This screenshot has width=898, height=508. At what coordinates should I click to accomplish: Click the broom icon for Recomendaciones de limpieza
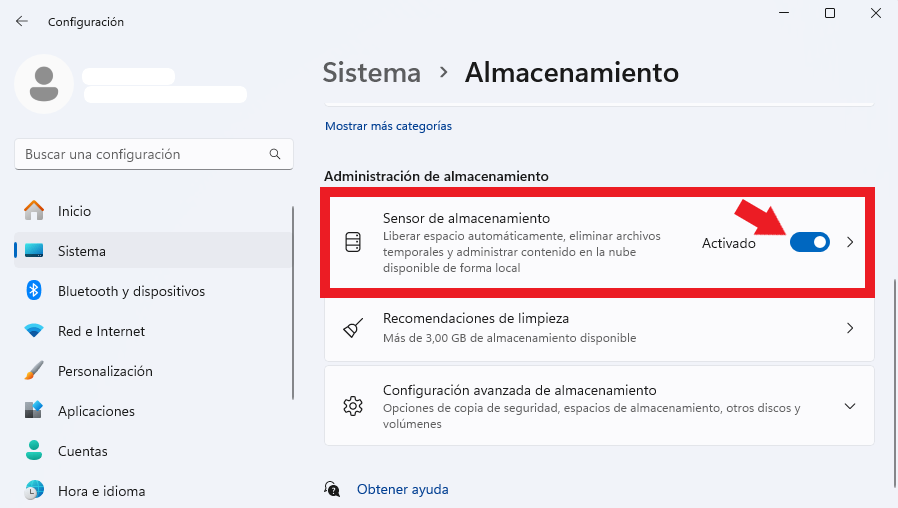353,328
